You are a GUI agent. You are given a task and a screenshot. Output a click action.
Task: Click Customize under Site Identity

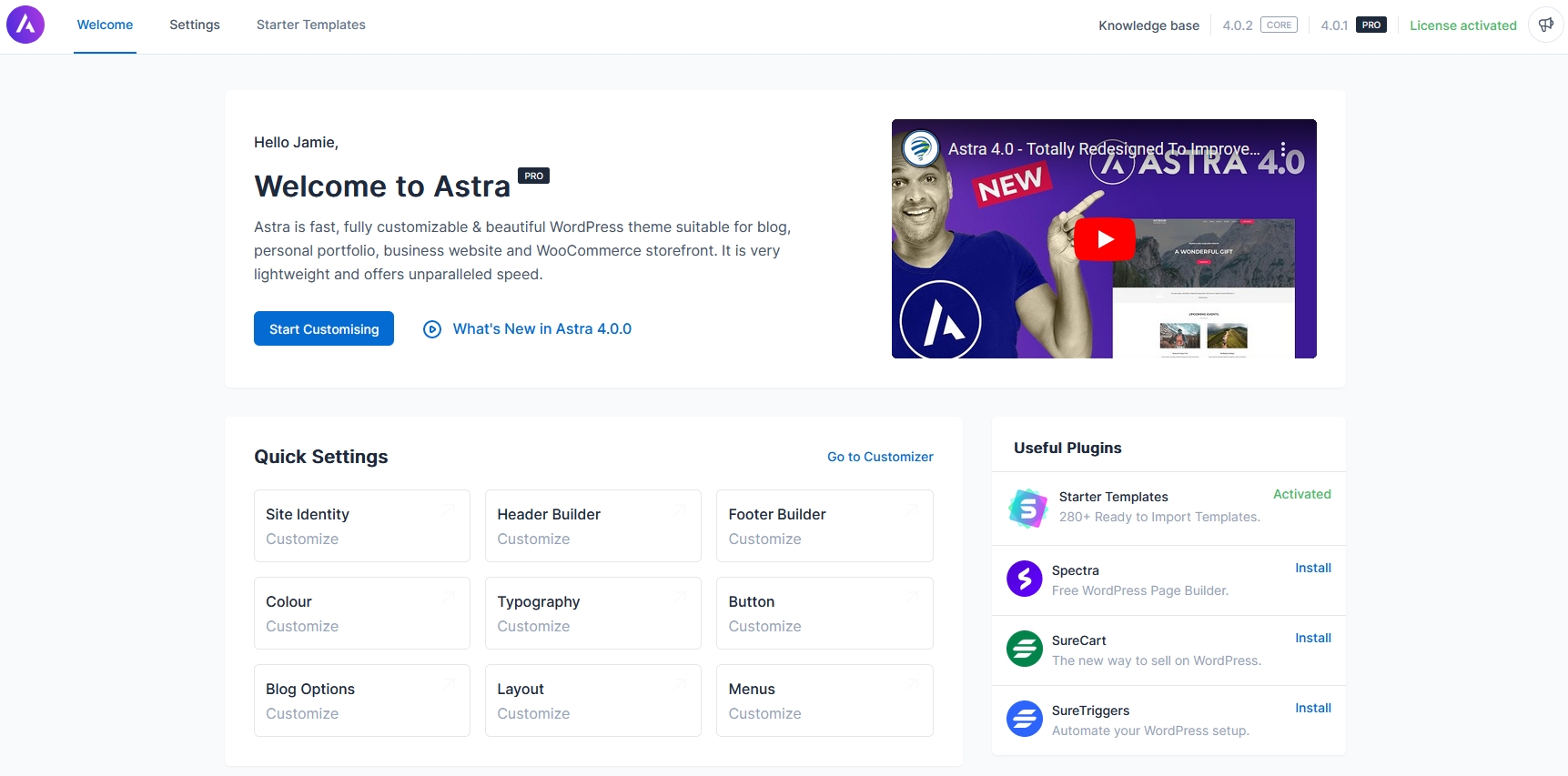302,539
